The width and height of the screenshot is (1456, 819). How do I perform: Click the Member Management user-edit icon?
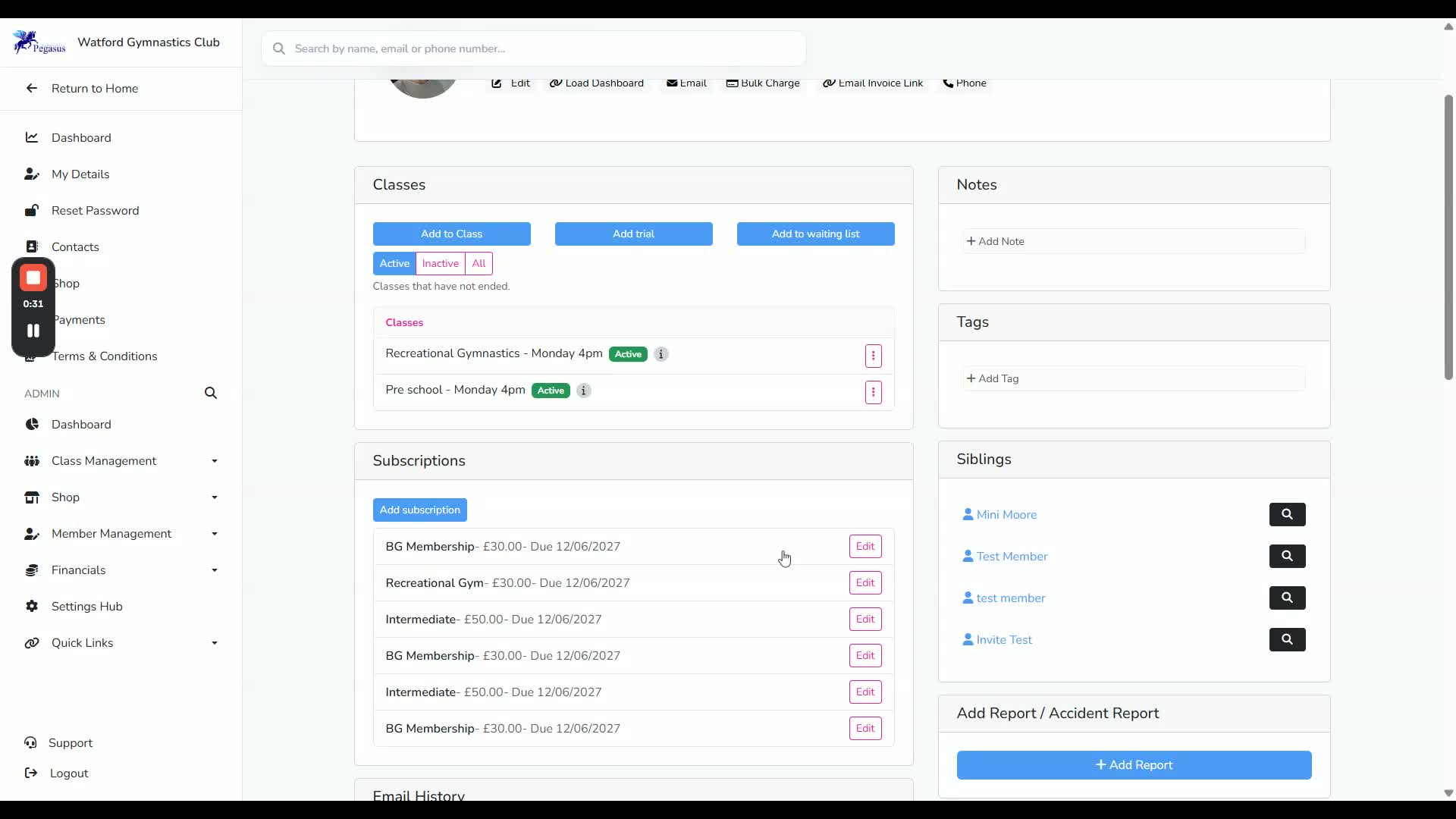point(32,534)
